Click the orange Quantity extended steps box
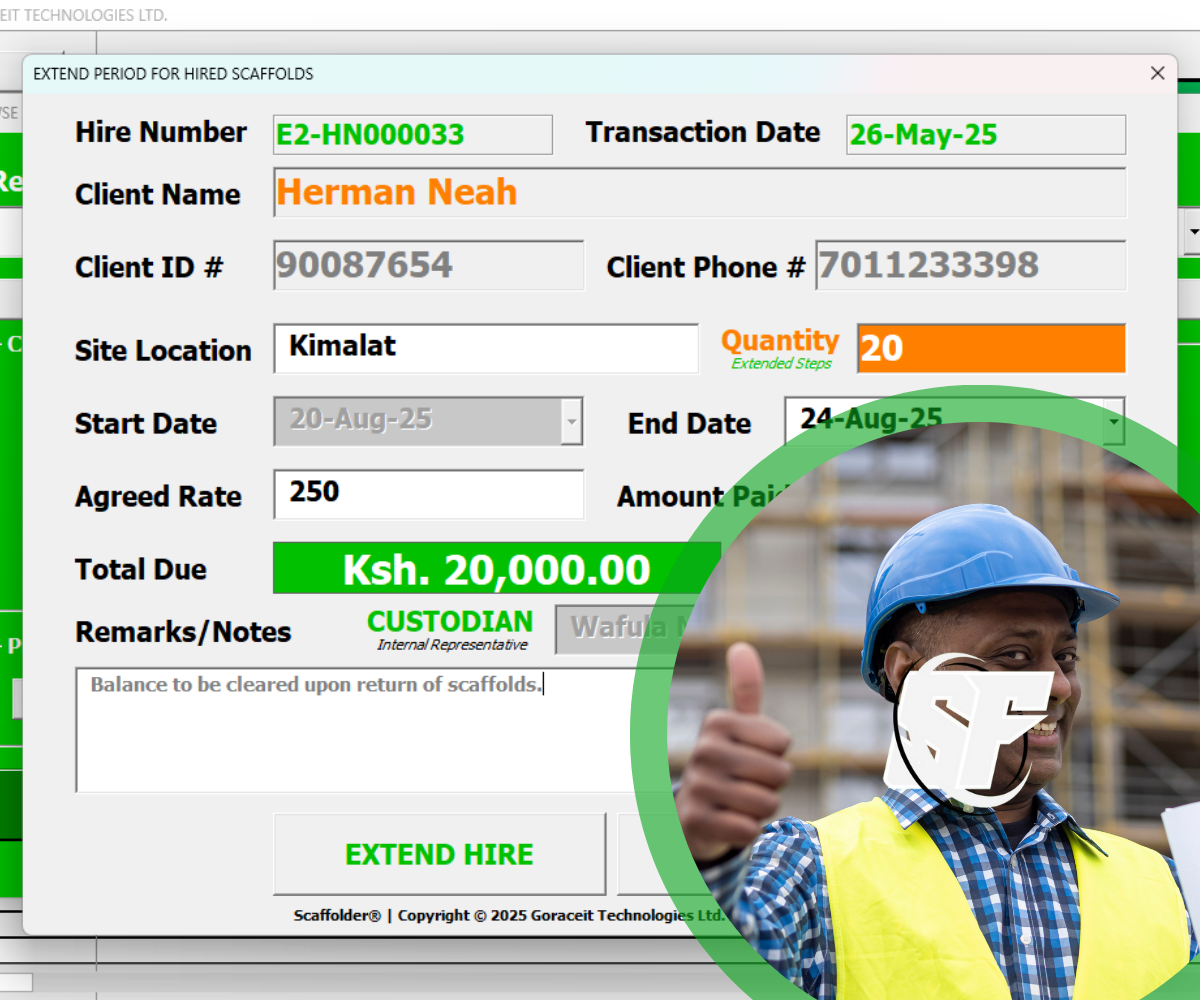This screenshot has width=1200, height=1000. [x=990, y=348]
